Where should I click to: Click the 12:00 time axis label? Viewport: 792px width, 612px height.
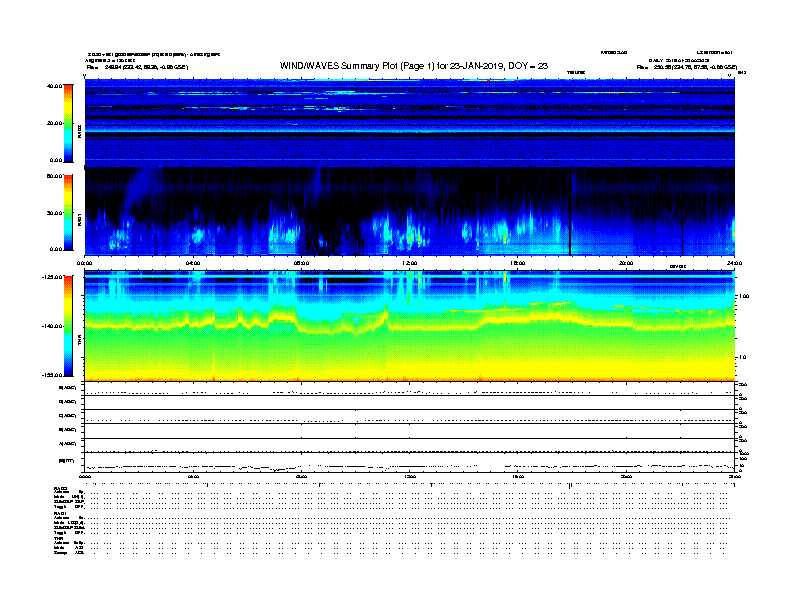coord(409,263)
